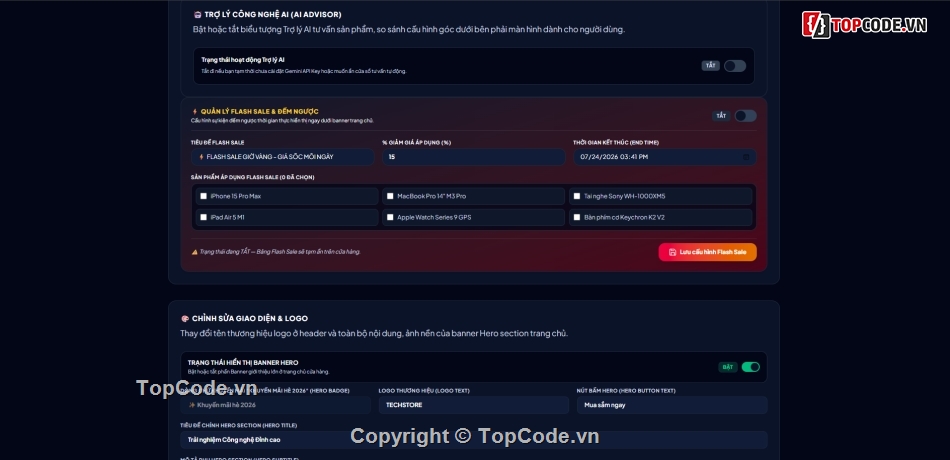Click the label "TIÊU ĐỀ FLASH SALE"
The width and height of the screenshot is (950, 460).
tap(218, 143)
